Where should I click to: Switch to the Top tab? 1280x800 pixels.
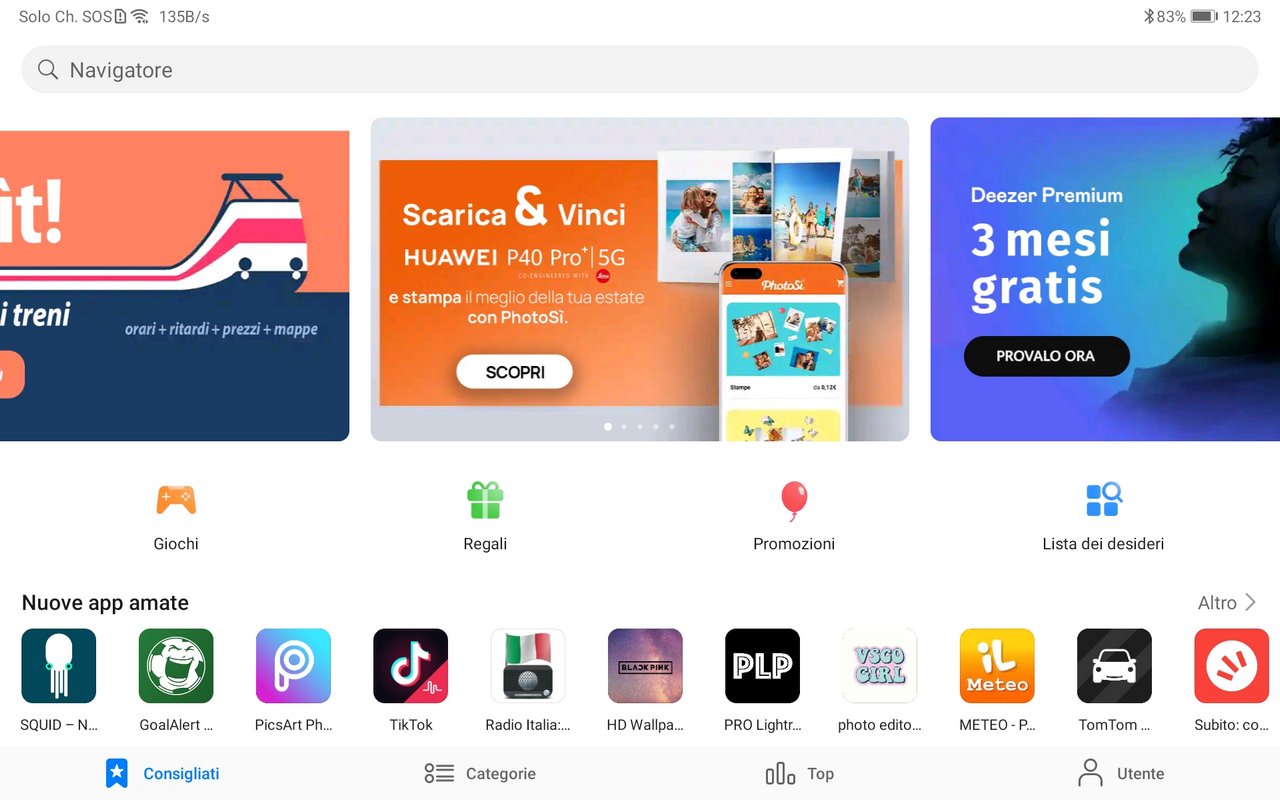[x=799, y=773]
